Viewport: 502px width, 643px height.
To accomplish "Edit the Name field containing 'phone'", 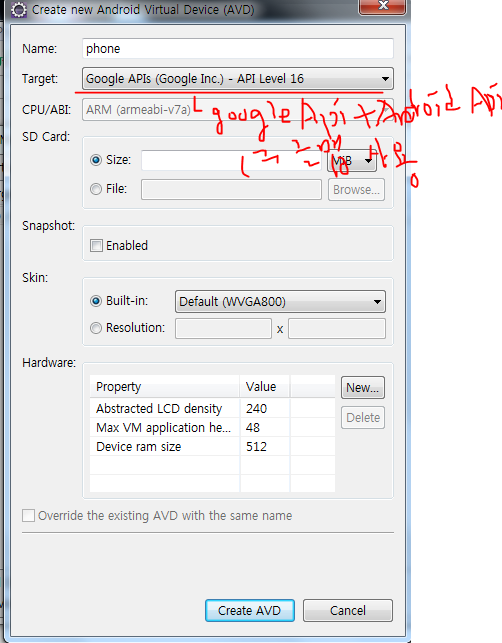I will pyautogui.click(x=238, y=48).
